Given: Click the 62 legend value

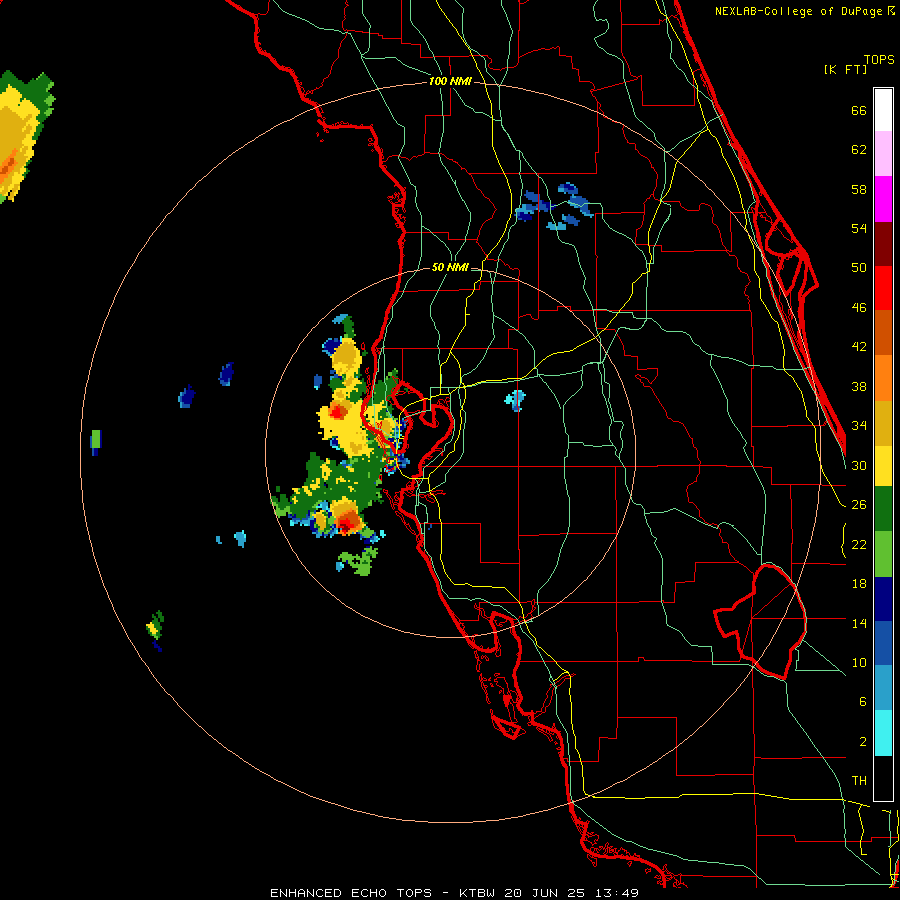Looking at the screenshot, I should tap(859, 150).
